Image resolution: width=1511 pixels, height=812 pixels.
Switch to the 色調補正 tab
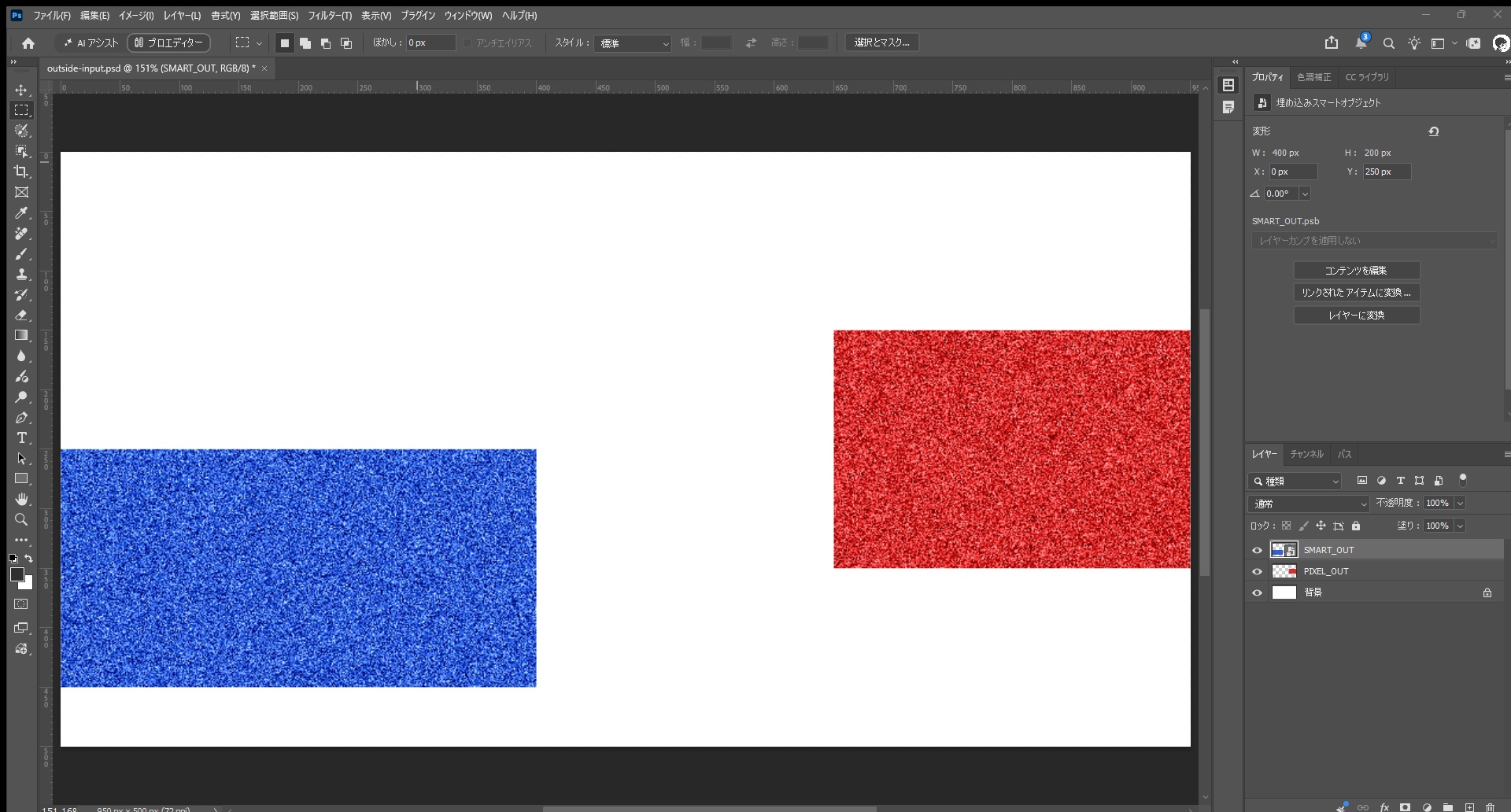pyautogui.click(x=1313, y=77)
